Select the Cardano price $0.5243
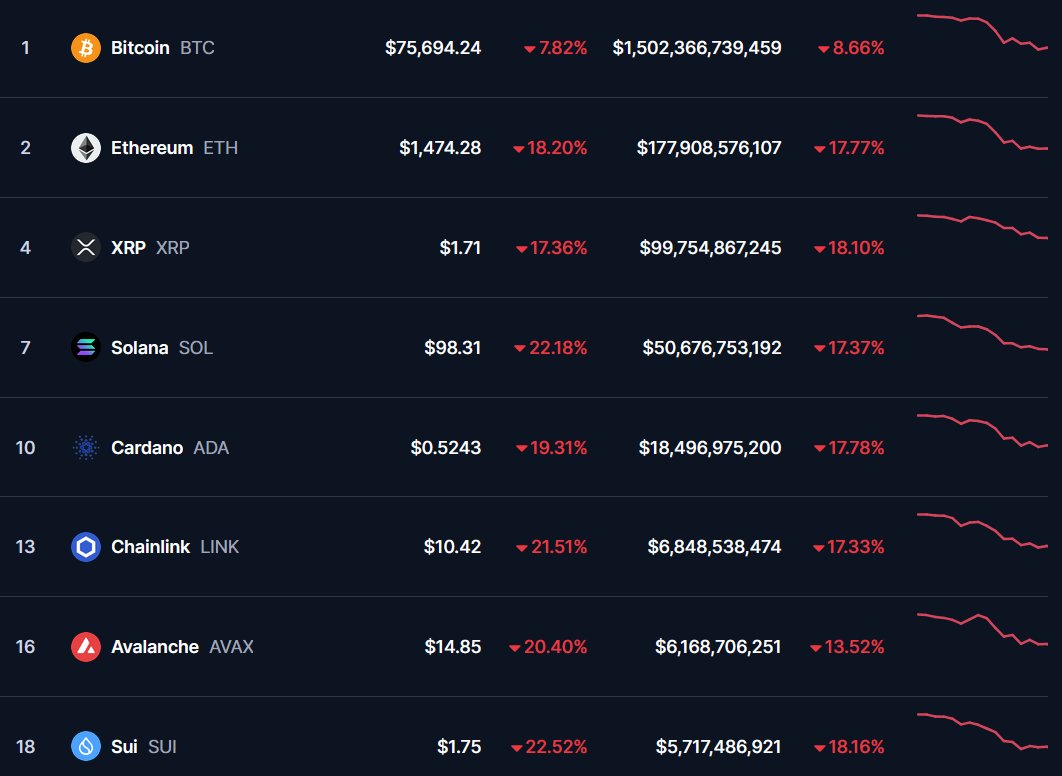 coord(446,448)
